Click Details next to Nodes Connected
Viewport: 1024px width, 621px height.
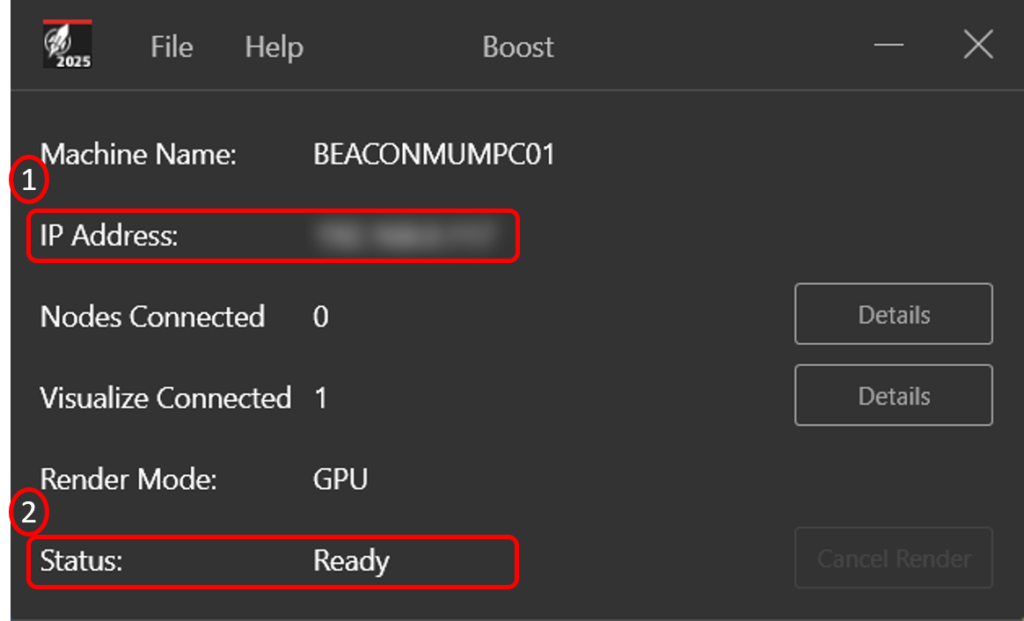(x=893, y=314)
